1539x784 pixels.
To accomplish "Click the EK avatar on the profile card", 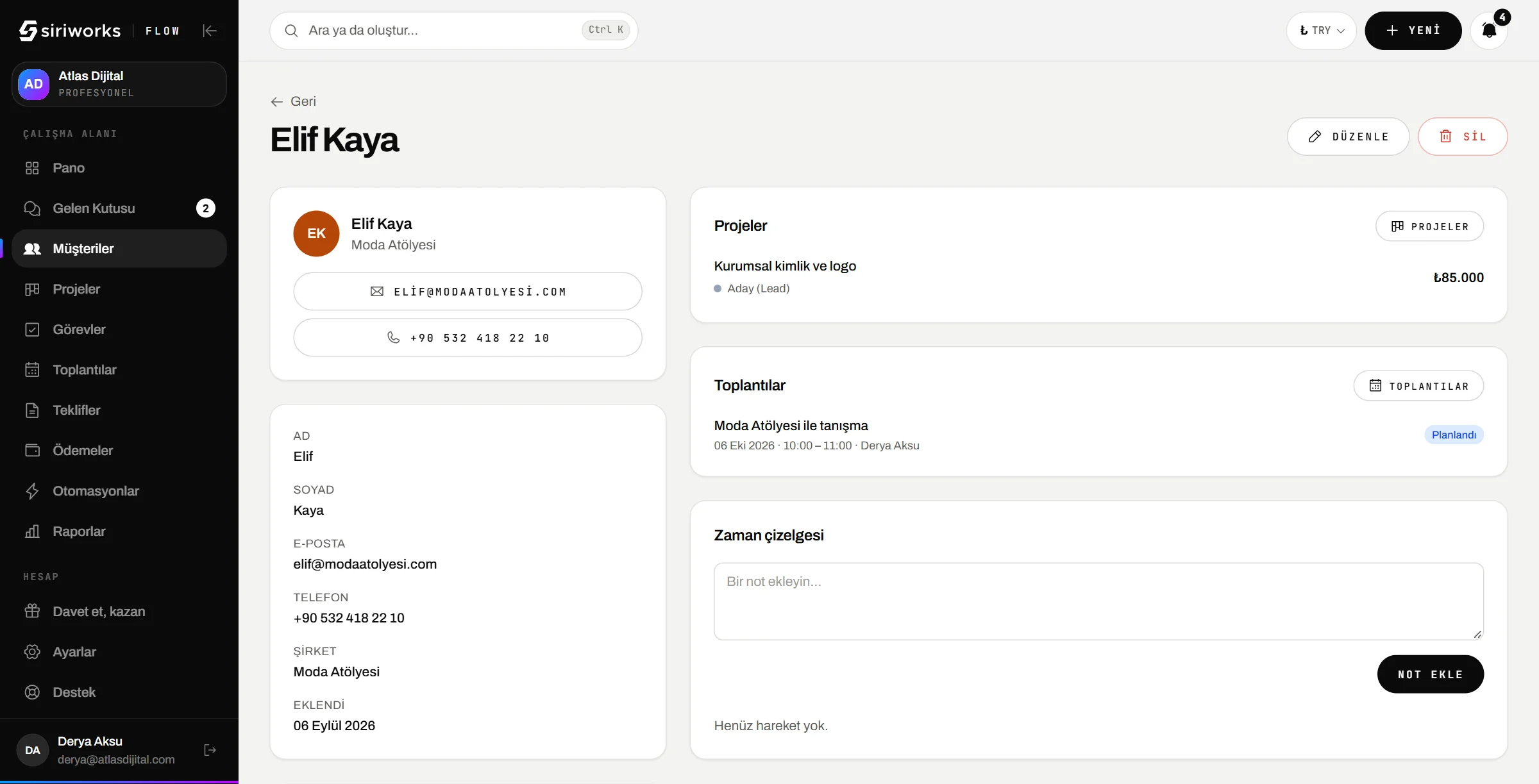I will click(316, 233).
